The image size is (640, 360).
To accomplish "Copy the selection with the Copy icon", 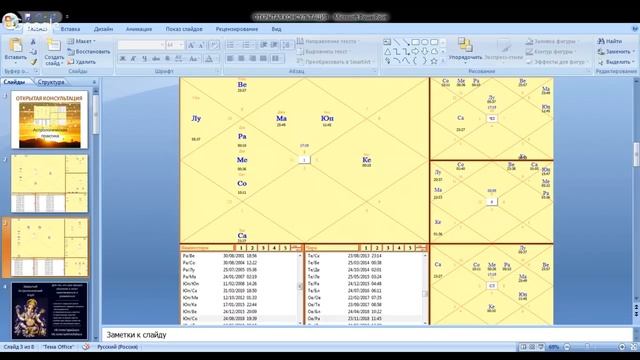I will click(33, 52).
